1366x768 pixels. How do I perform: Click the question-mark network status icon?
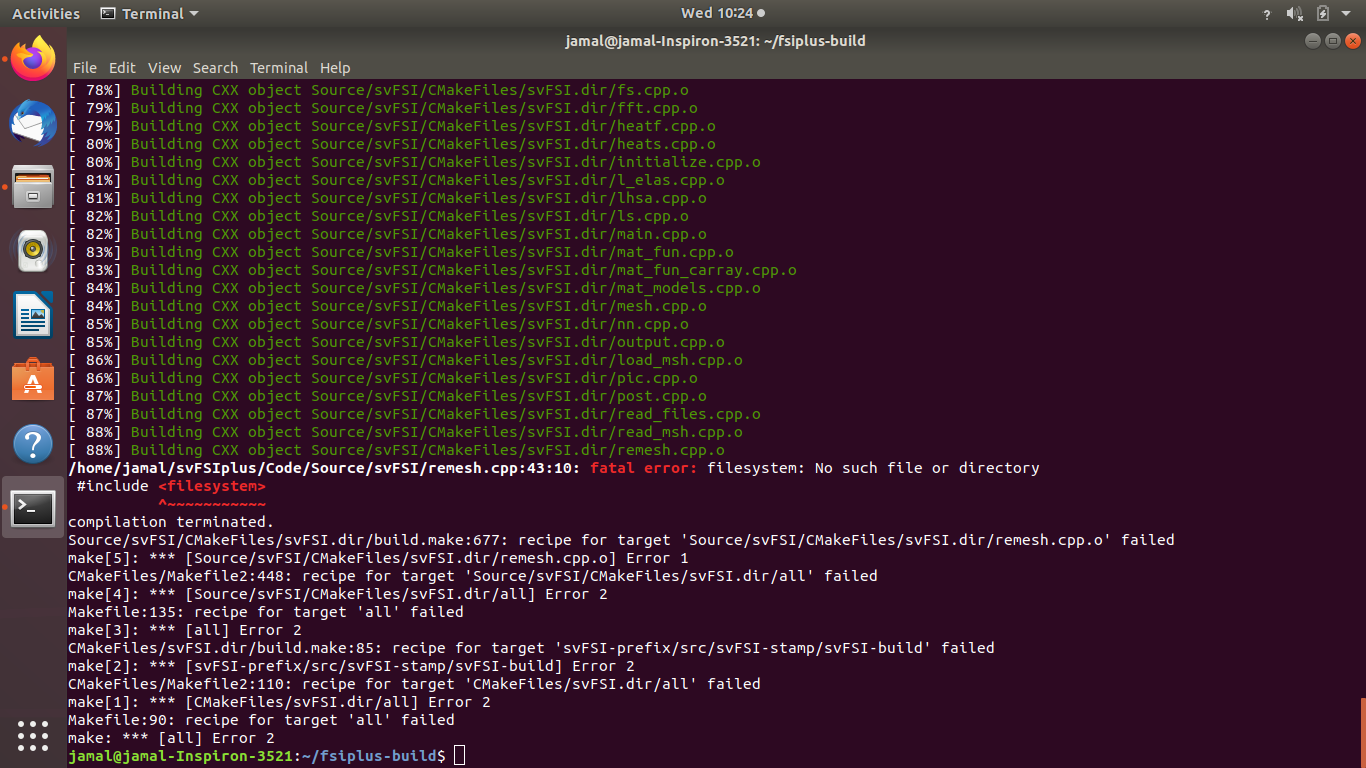coord(1267,14)
